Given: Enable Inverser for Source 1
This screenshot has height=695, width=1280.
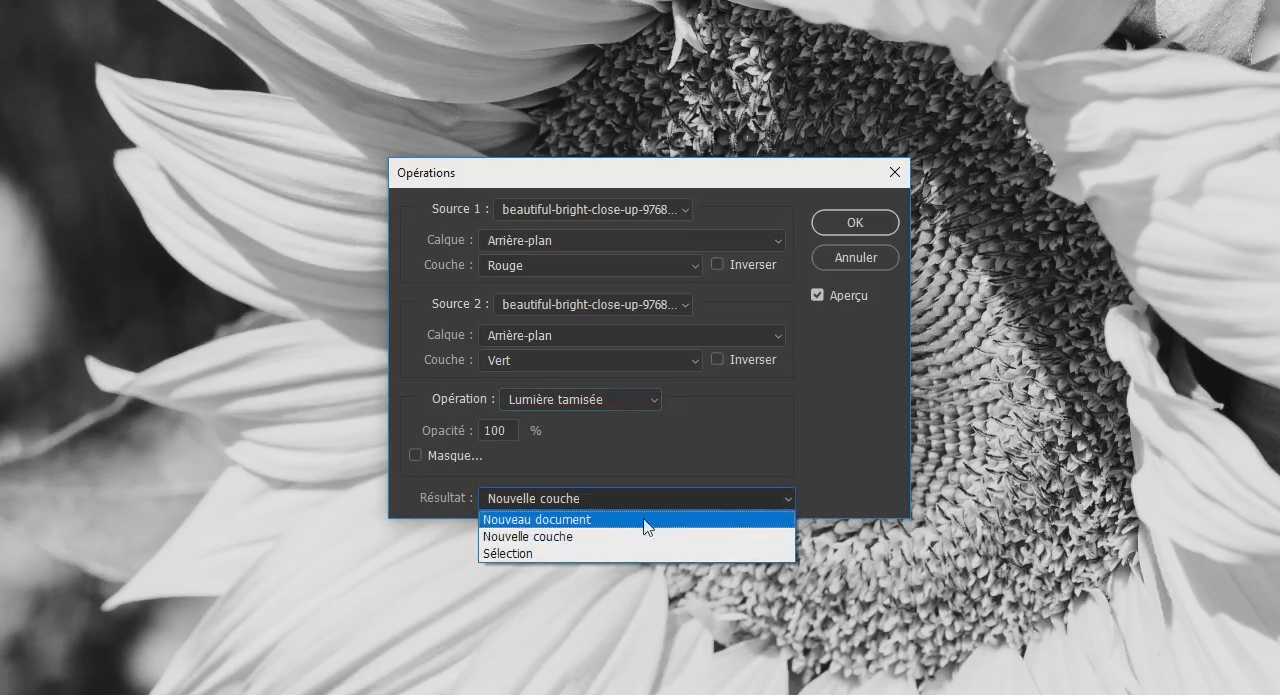Looking at the screenshot, I should pyautogui.click(x=717, y=264).
